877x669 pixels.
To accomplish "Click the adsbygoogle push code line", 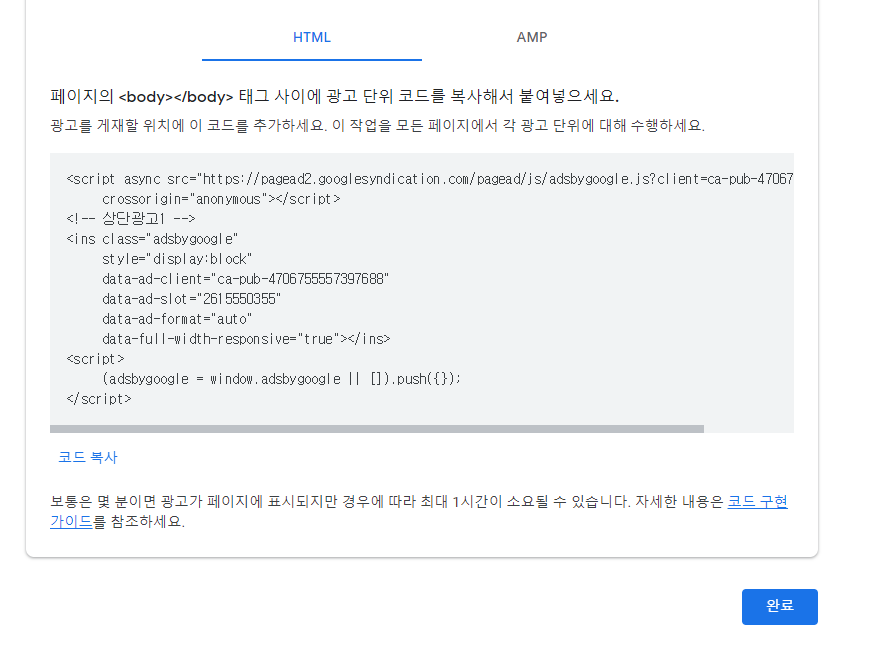I will (281, 379).
